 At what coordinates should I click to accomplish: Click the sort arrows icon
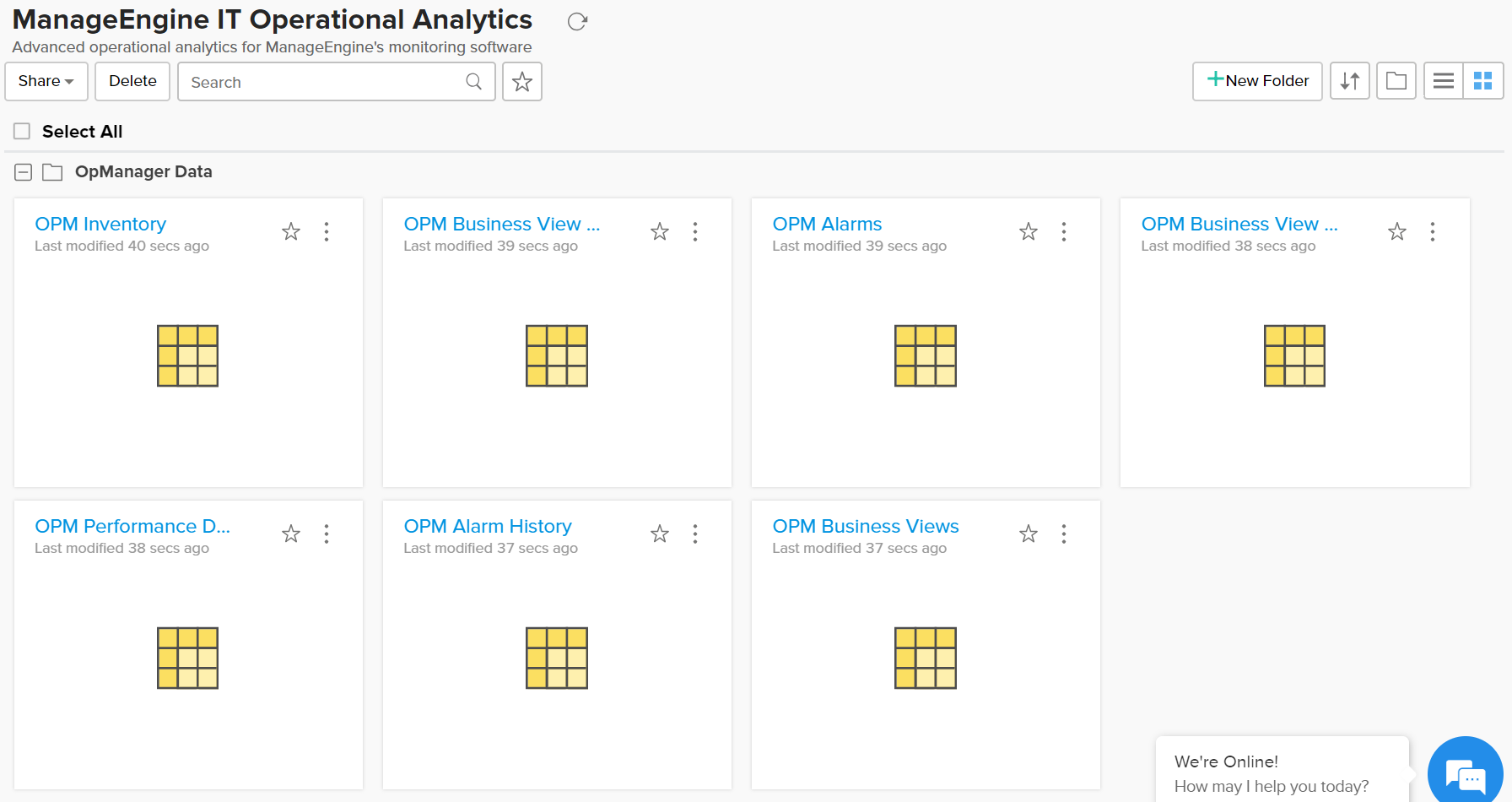(x=1350, y=81)
